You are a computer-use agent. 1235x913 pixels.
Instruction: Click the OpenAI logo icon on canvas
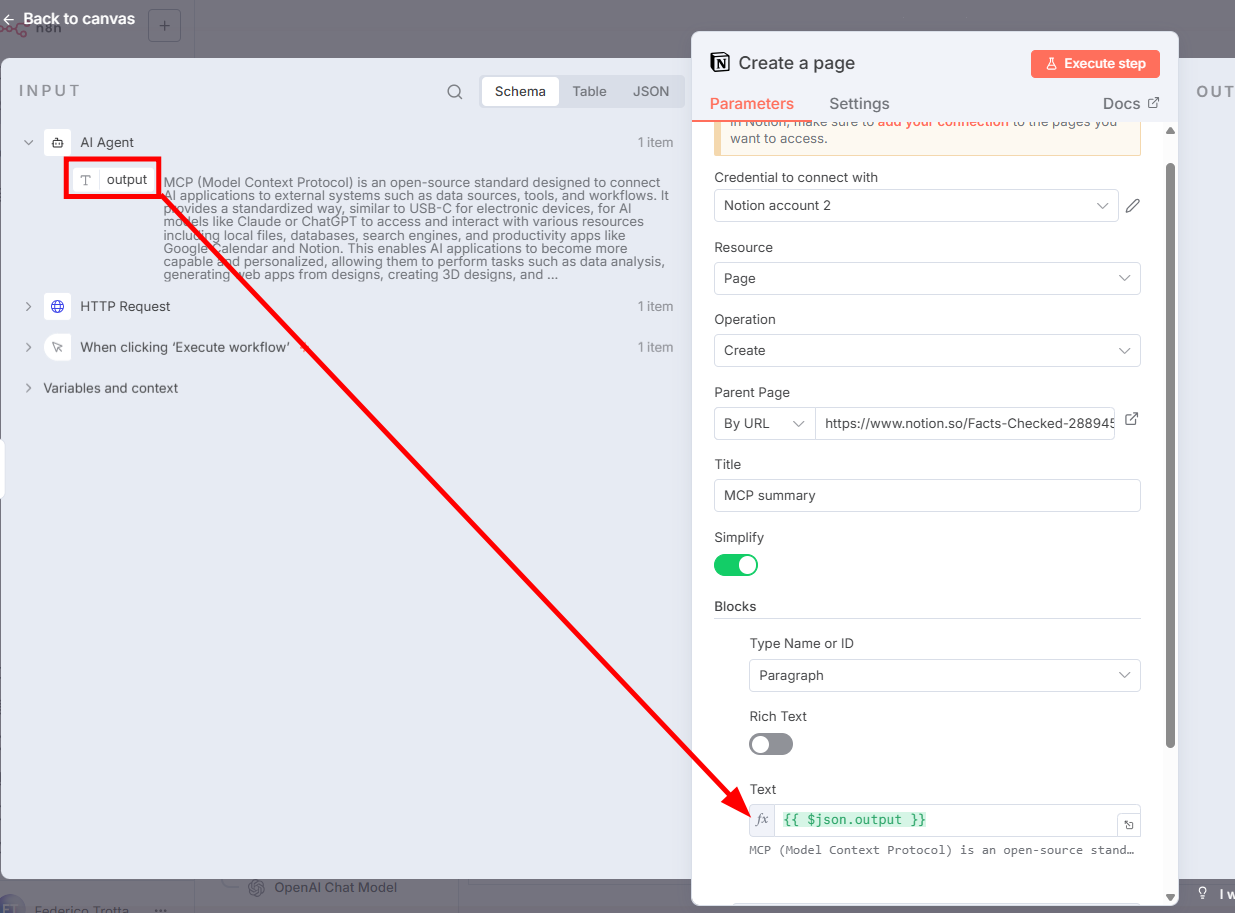pos(256,887)
